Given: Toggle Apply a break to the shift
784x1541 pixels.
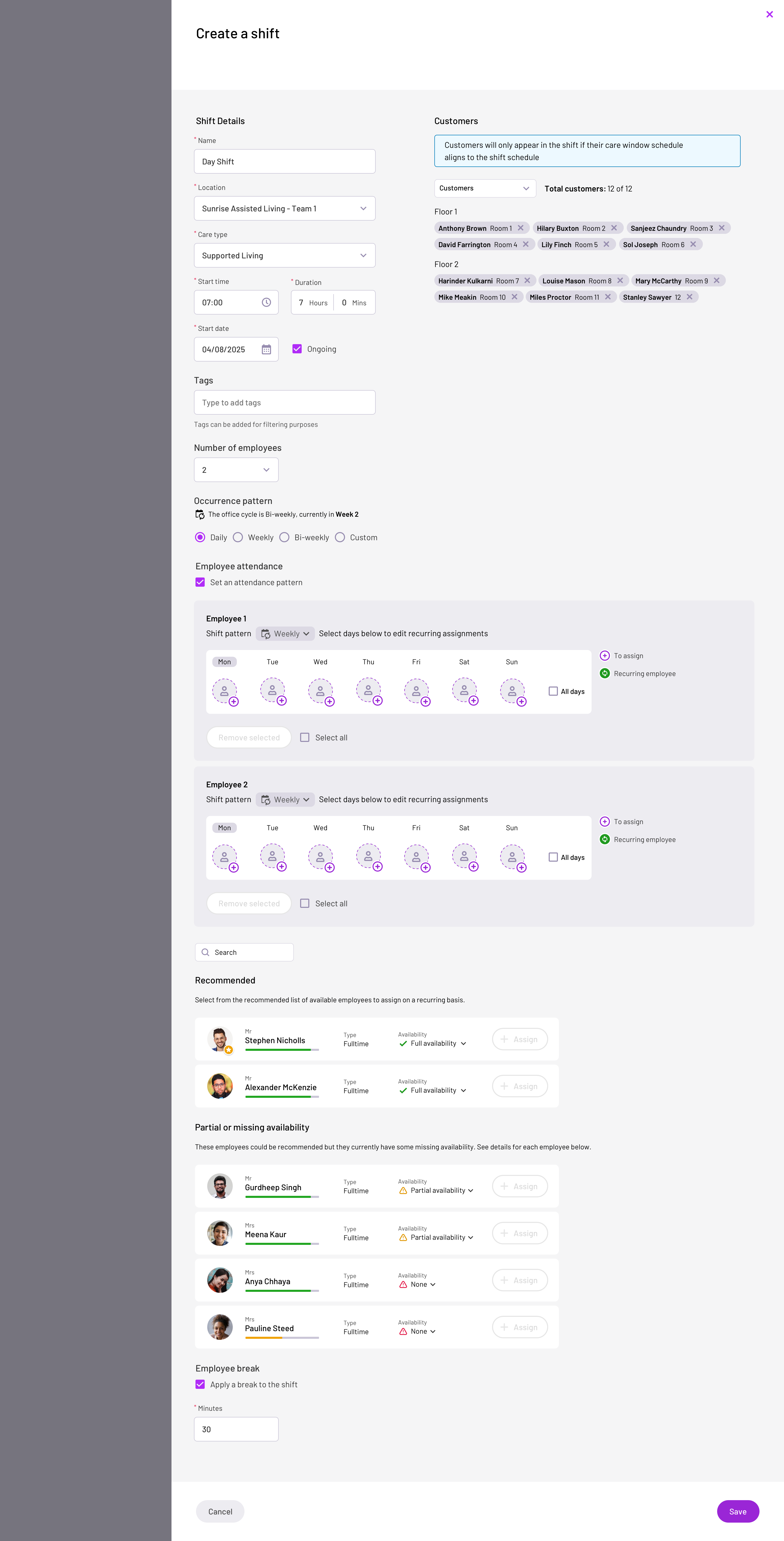Looking at the screenshot, I should pos(200,1384).
